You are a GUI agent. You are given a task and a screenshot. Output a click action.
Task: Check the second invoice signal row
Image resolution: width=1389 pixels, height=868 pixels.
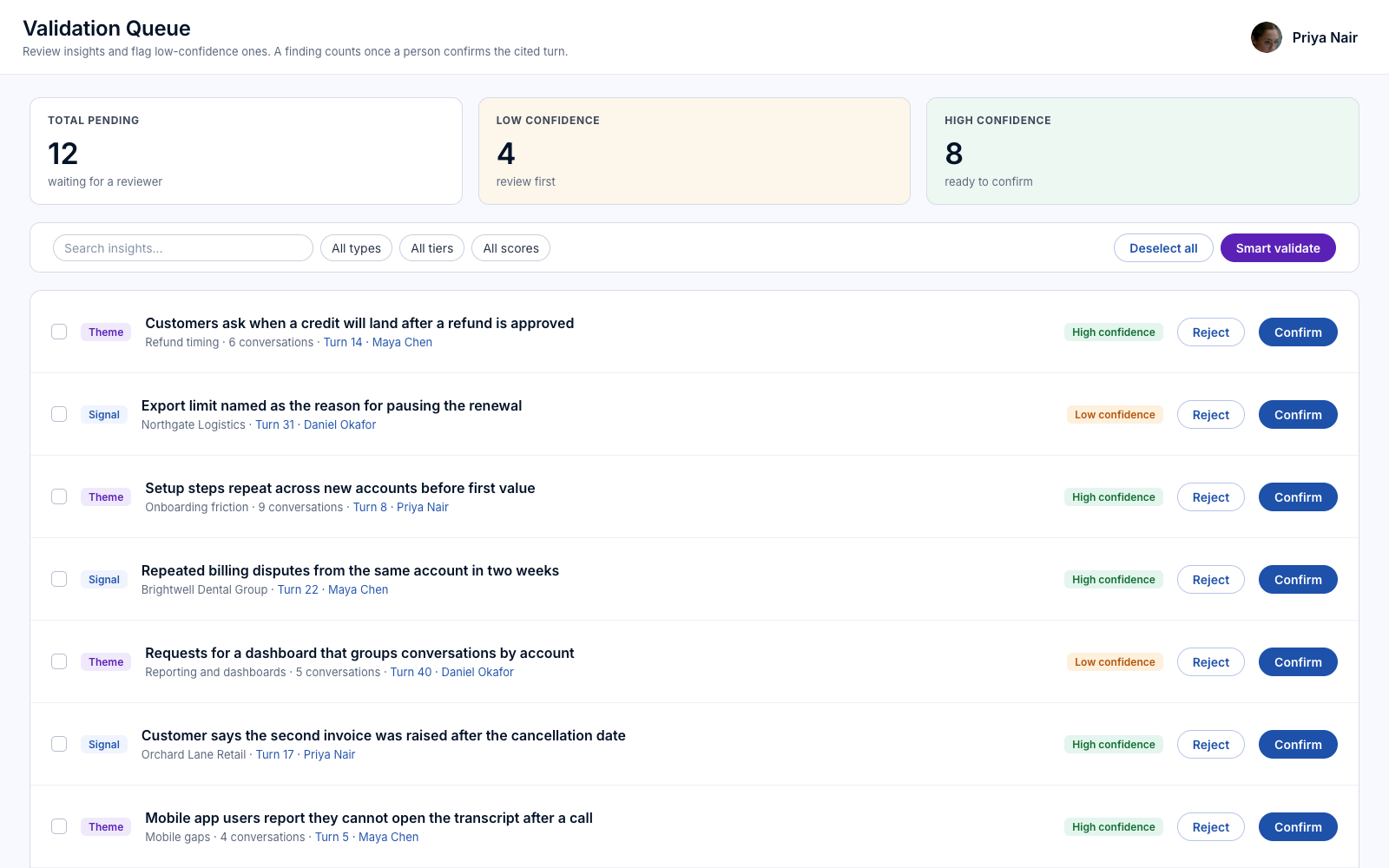coord(59,744)
